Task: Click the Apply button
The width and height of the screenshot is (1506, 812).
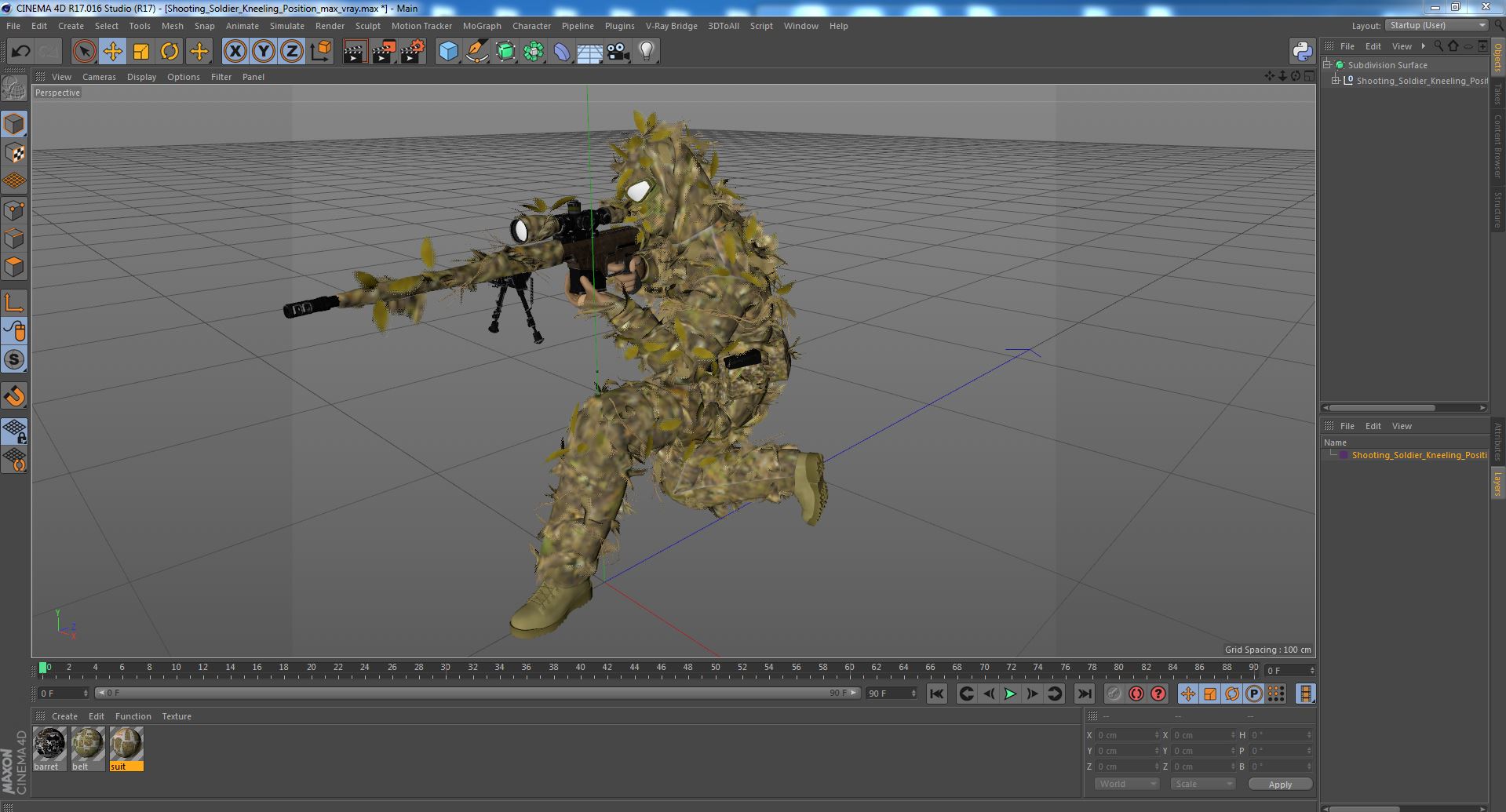Action: [1280, 784]
